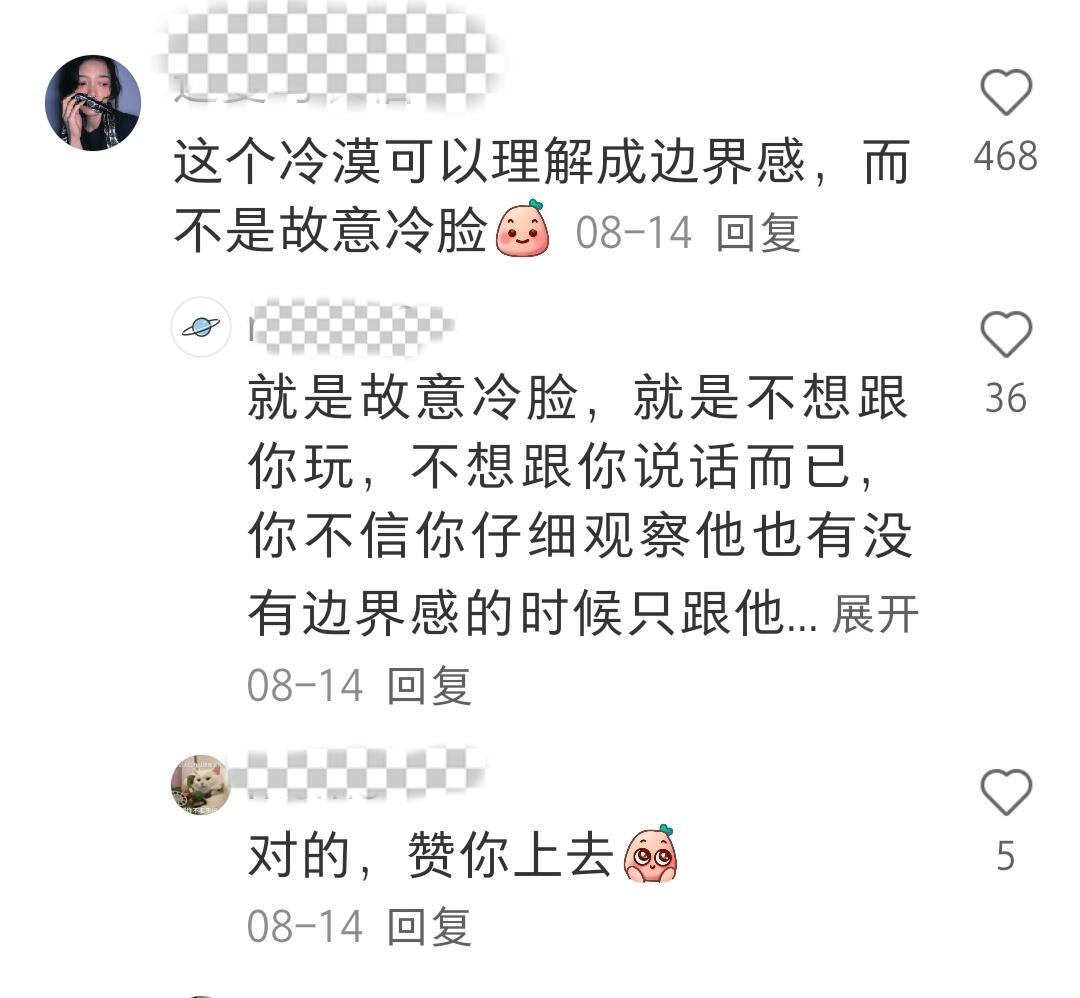Tap the 36 like count
The height and width of the screenshot is (998, 1080).
tap(1006, 399)
